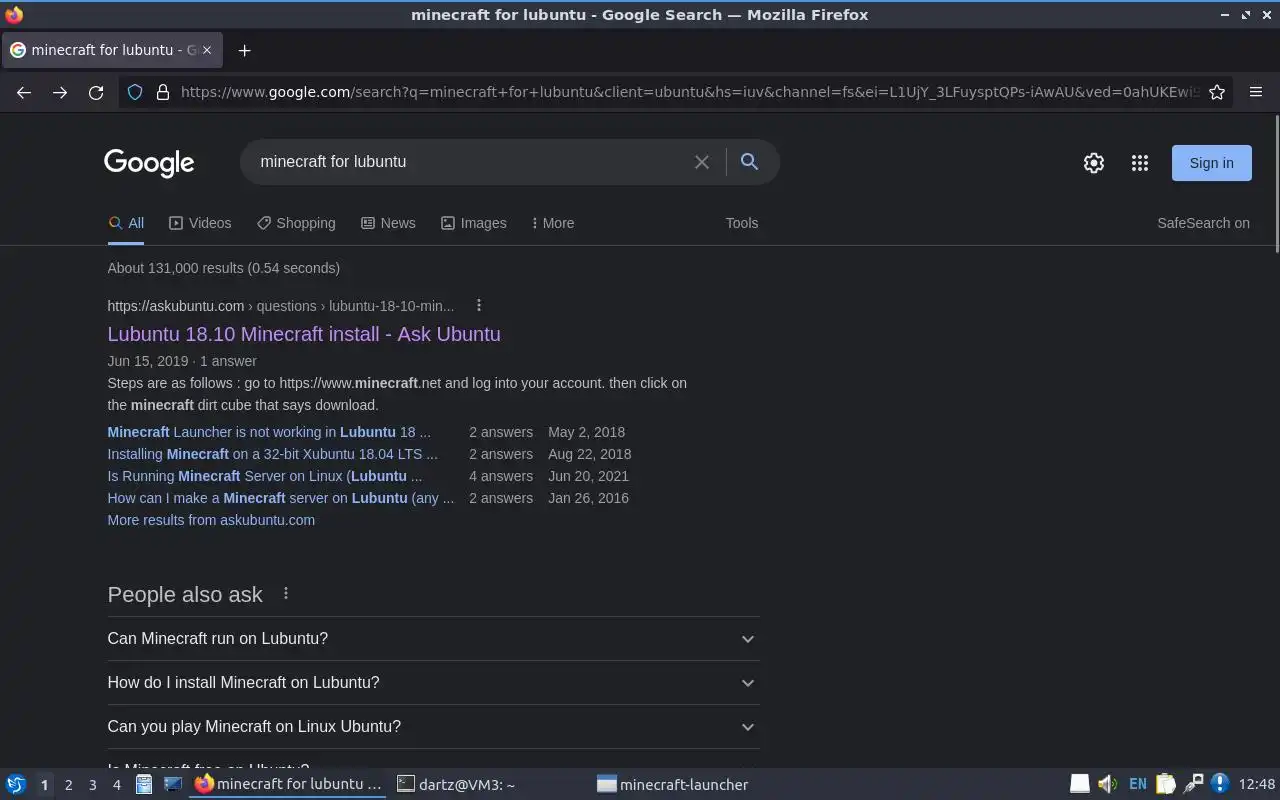Clear the search box with the X
Viewport: 1280px width, 800px height.
point(702,162)
